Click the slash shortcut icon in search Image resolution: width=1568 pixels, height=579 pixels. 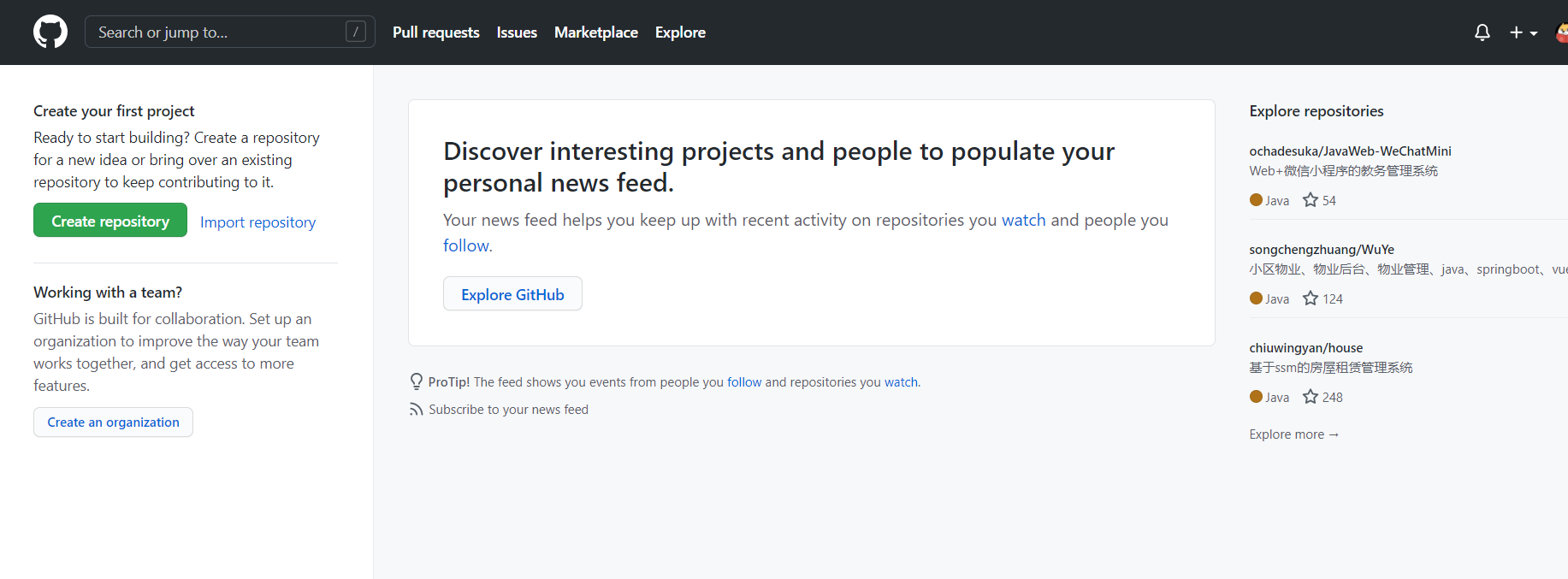pos(356,32)
